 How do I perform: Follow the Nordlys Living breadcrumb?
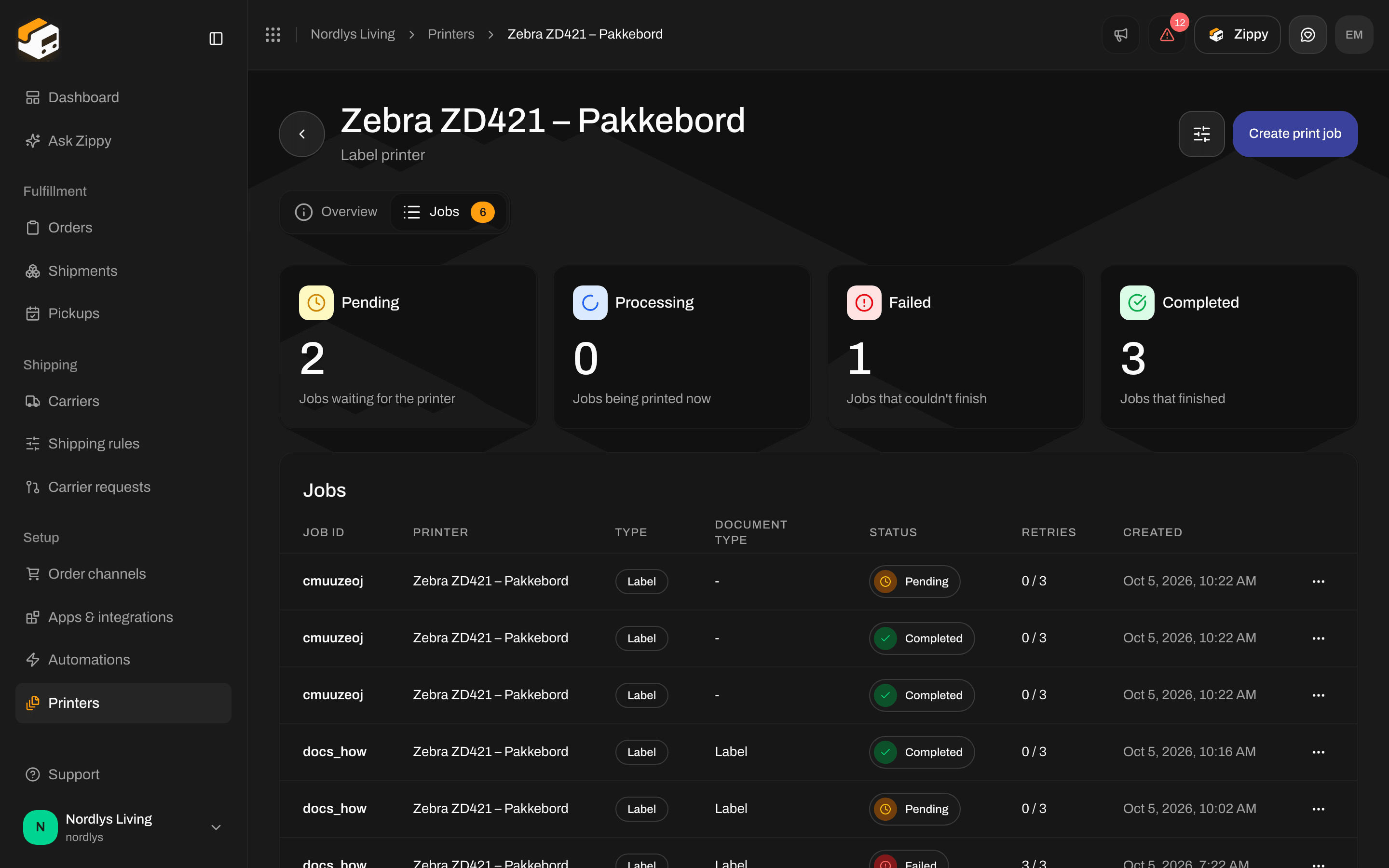353,34
